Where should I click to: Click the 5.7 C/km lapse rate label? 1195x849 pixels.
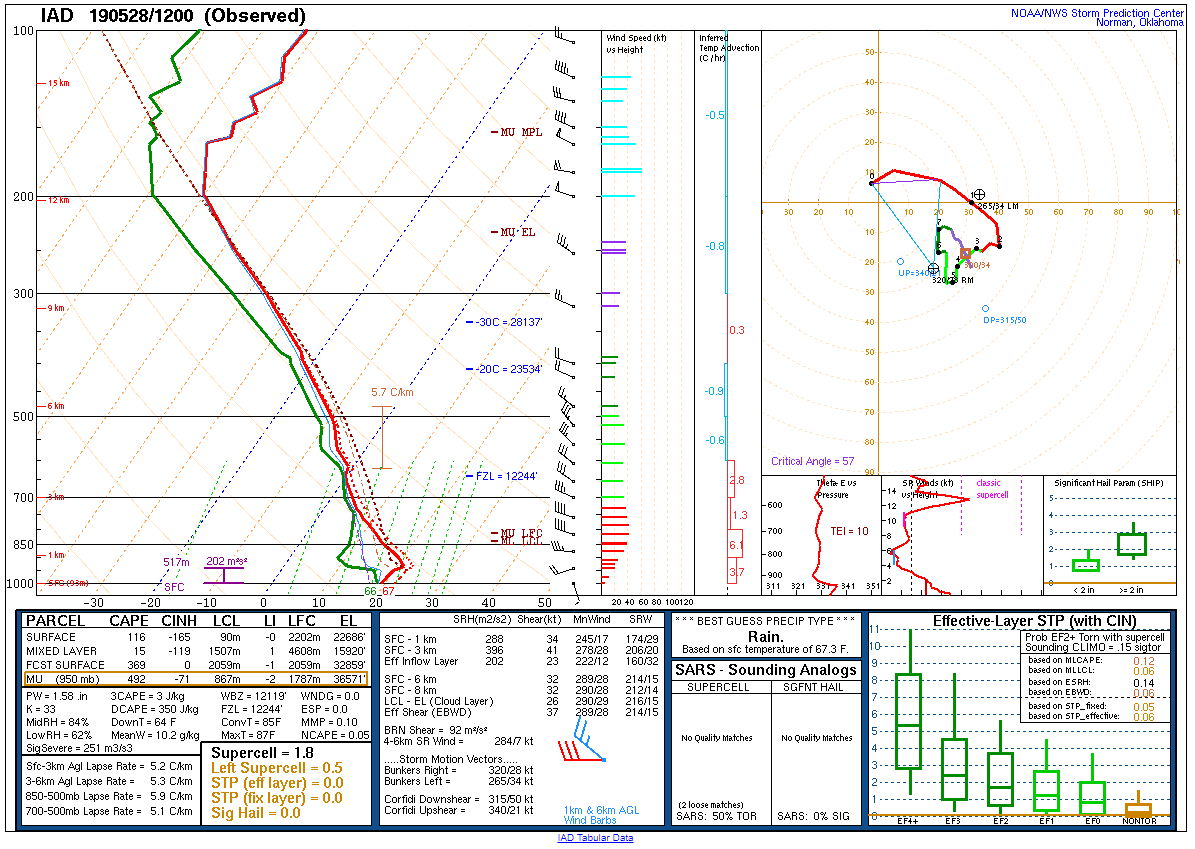pyautogui.click(x=392, y=392)
